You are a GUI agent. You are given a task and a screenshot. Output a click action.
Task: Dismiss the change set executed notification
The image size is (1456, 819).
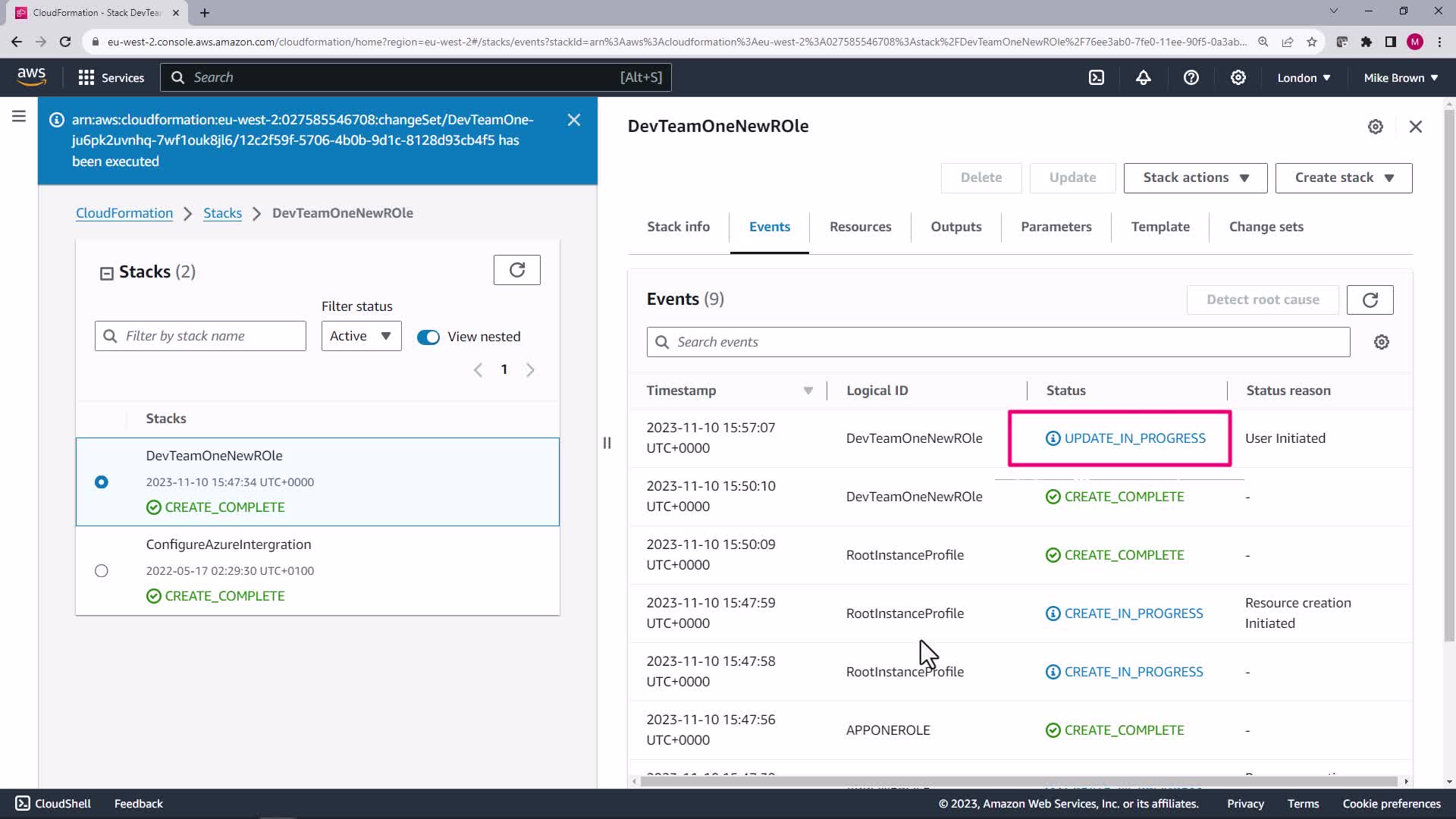(x=574, y=120)
